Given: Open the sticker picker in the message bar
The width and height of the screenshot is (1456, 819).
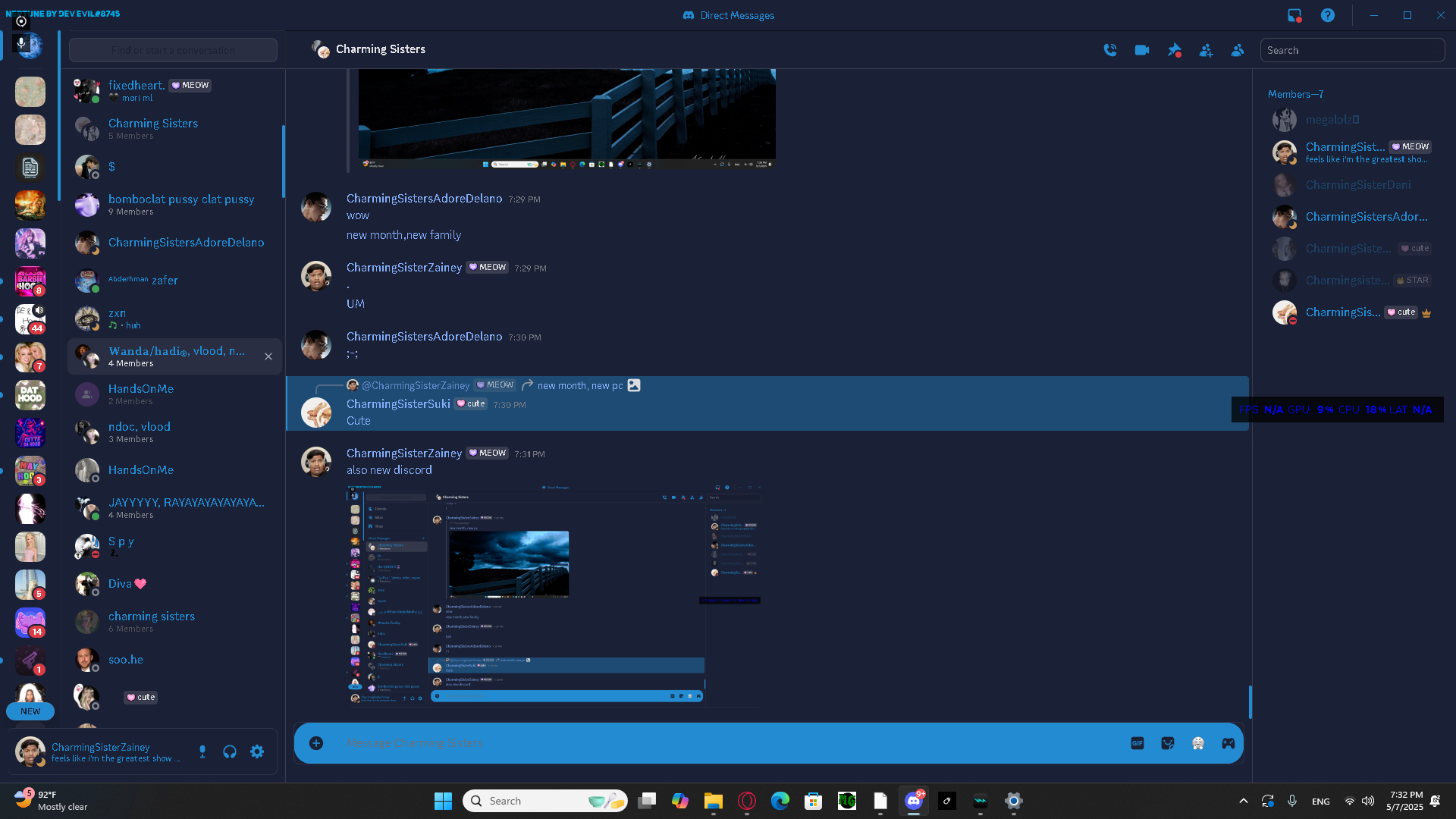Looking at the screenshot, I should [x=1167, y=743].
